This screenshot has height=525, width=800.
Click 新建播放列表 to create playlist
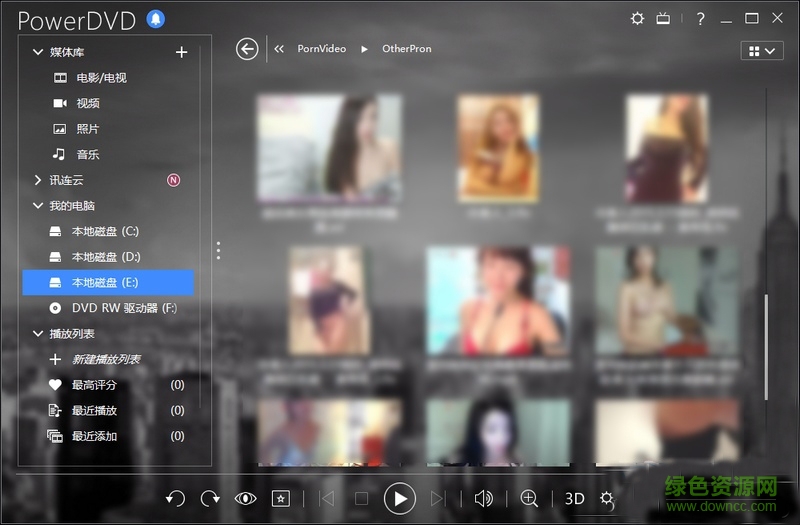pos(105,360)
